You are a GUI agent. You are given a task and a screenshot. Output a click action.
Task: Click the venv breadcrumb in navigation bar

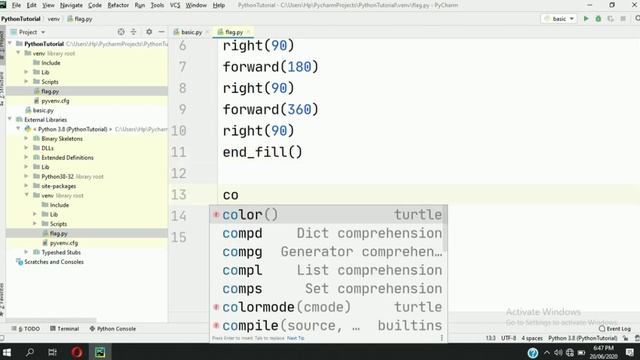53,19
